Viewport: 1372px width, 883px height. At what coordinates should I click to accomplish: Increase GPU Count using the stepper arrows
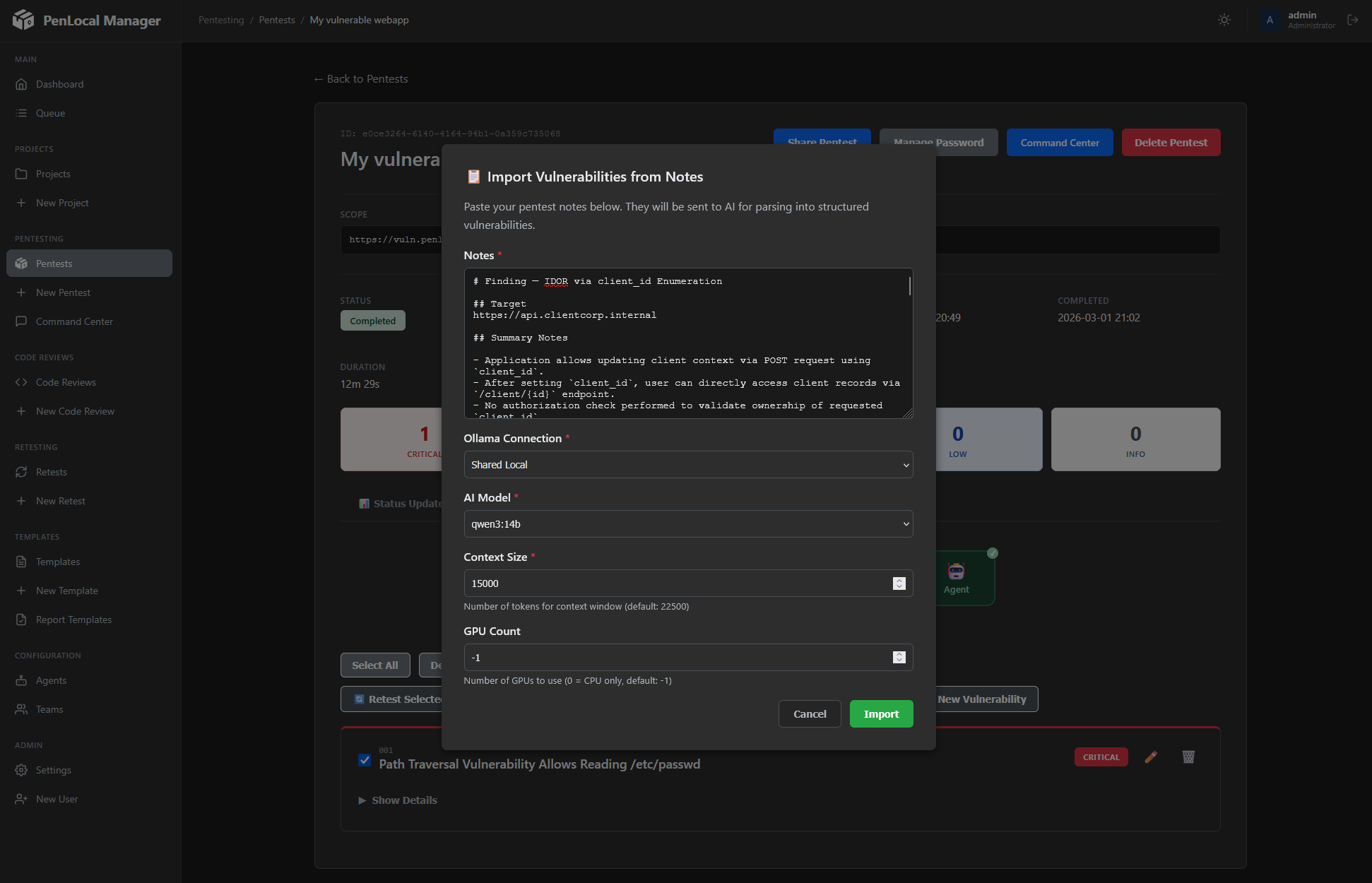898,655
